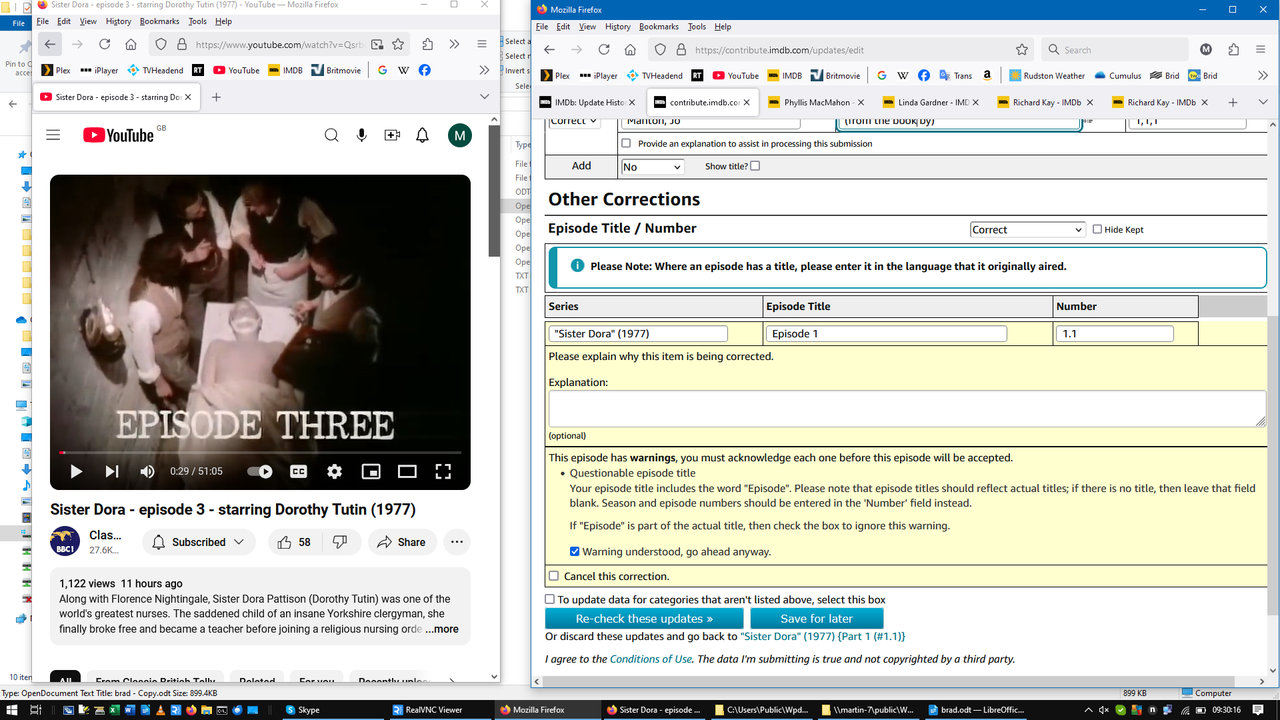
Task: Open the Add row 'No' dropdown
Action: [x=652, y=167]
